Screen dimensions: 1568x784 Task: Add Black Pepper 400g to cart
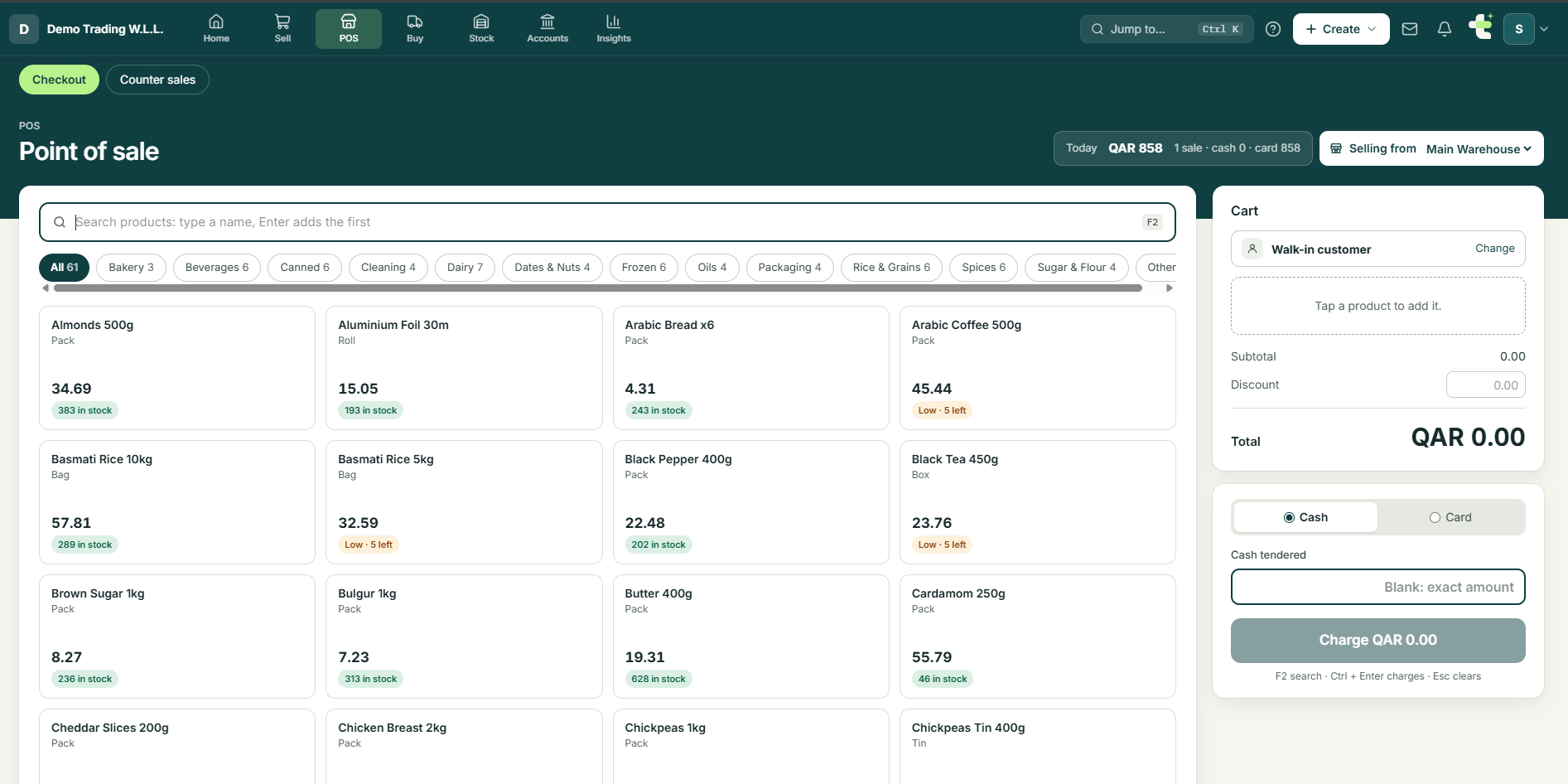pyautogui.click(x=751, y=502)
